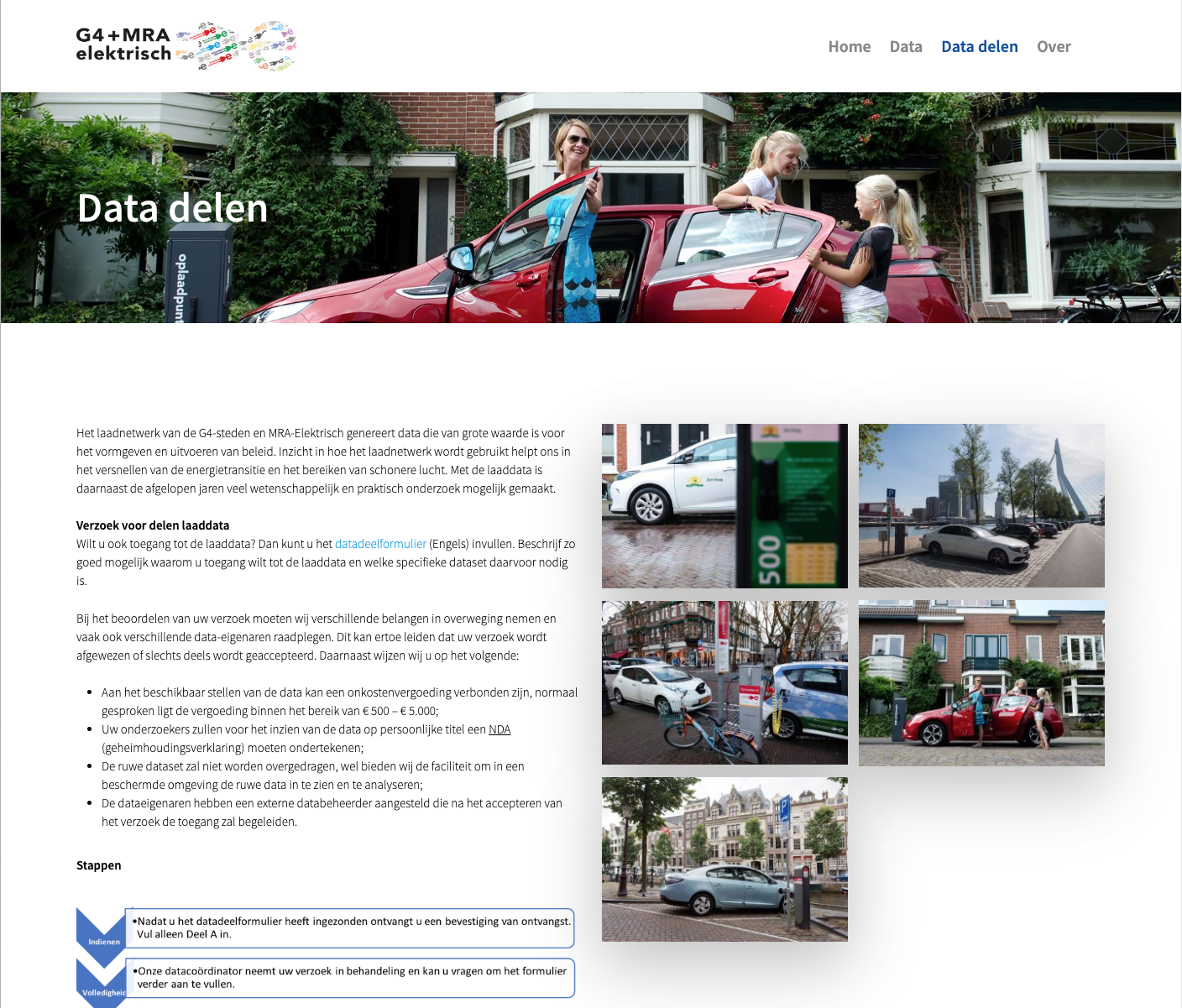
Task: Open the Data menu item
Action: (x=905, y=47)
